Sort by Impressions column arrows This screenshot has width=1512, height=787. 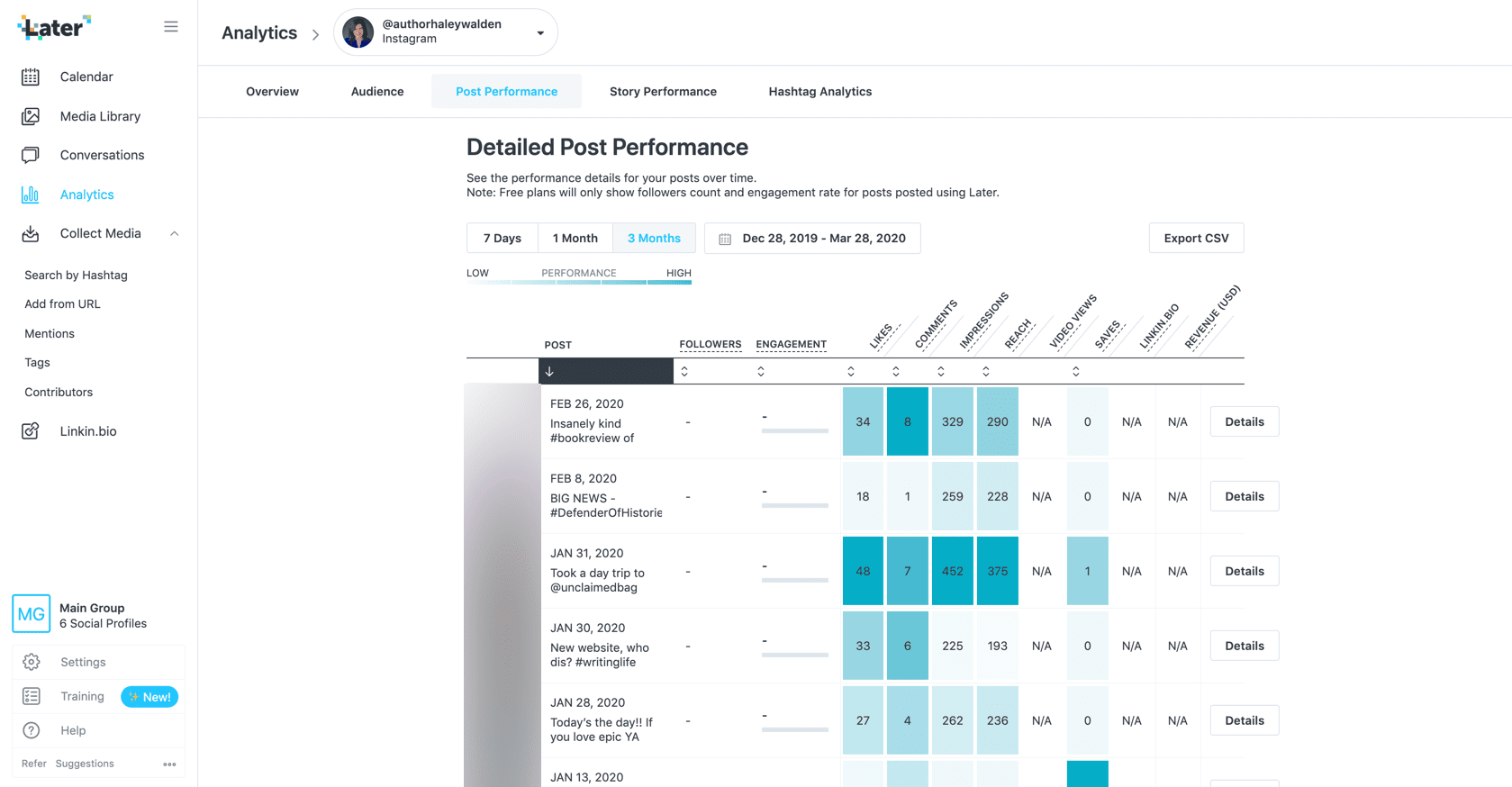pos(941,371)
